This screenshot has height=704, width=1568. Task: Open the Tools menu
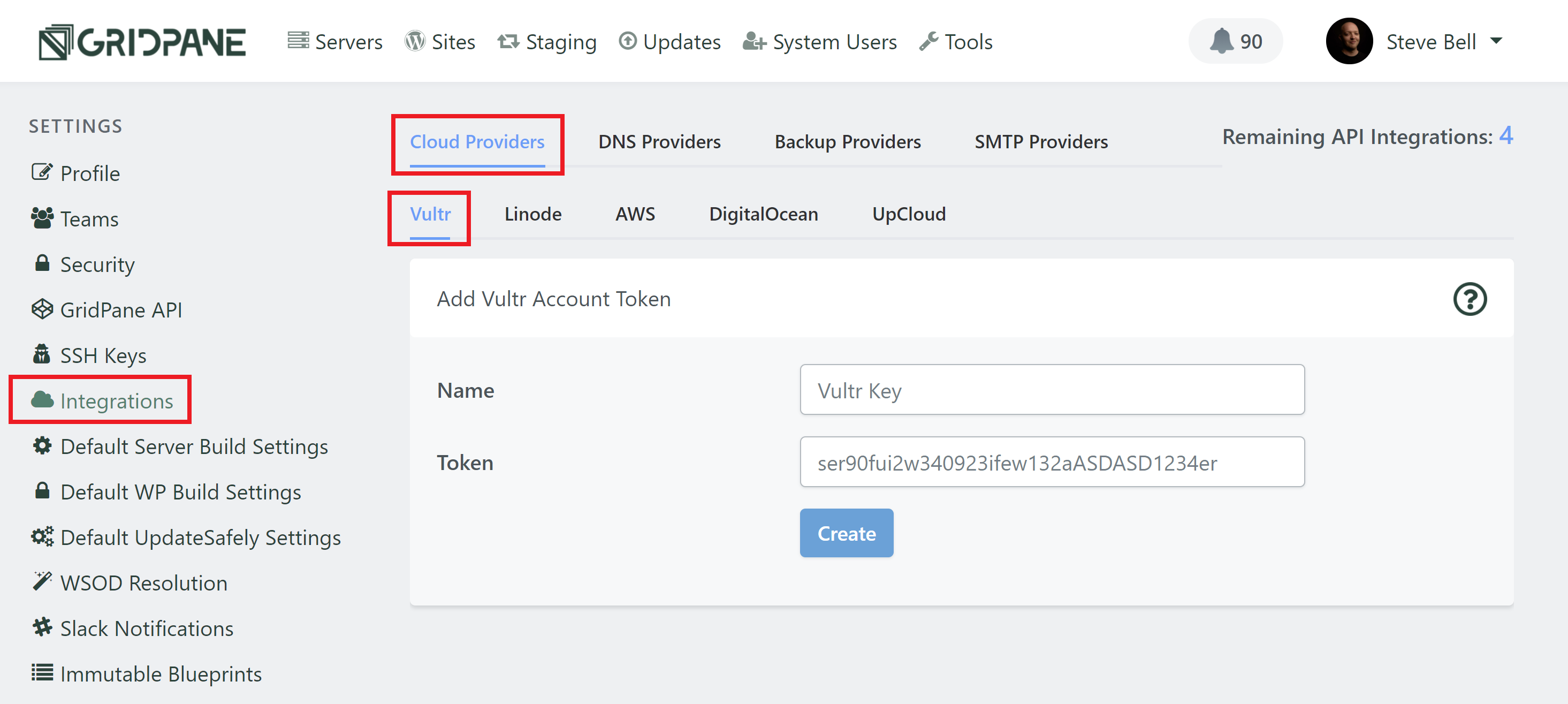[956, 41]
